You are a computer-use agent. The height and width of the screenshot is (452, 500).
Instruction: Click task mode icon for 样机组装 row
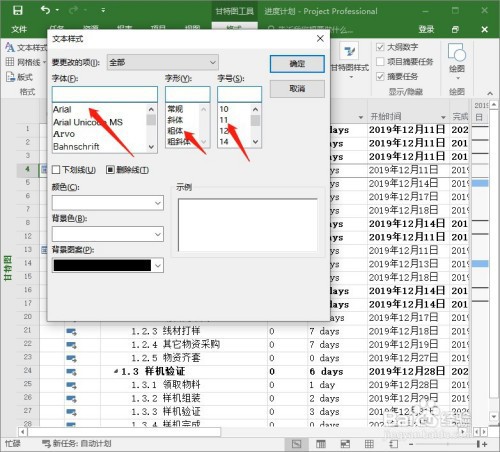click(71, 399)
